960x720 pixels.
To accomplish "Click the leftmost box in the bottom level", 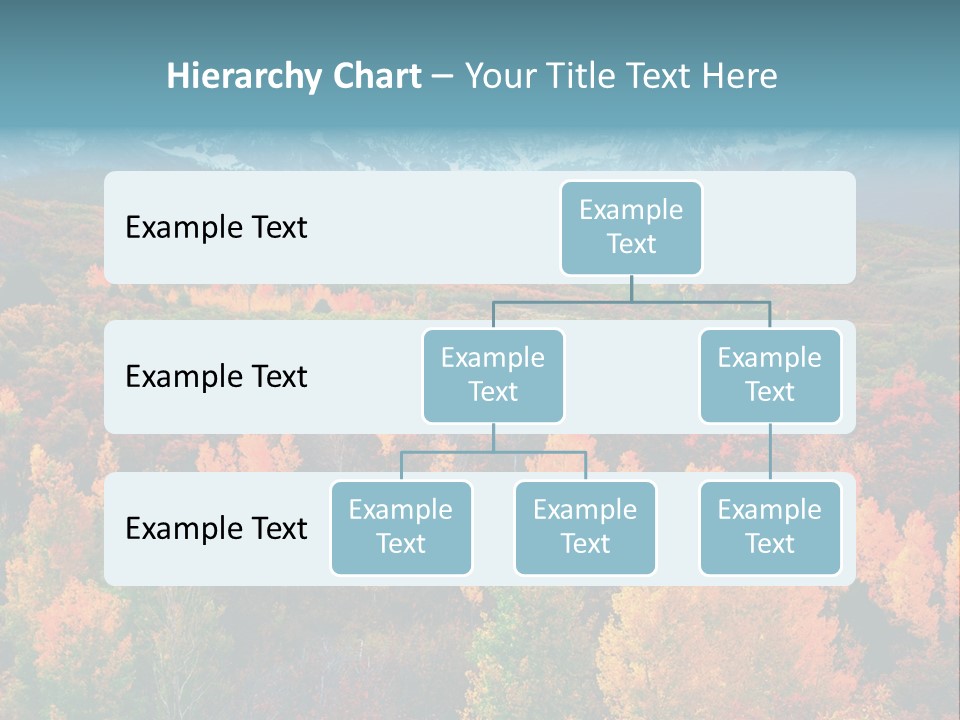I will (x=401, y=528).
